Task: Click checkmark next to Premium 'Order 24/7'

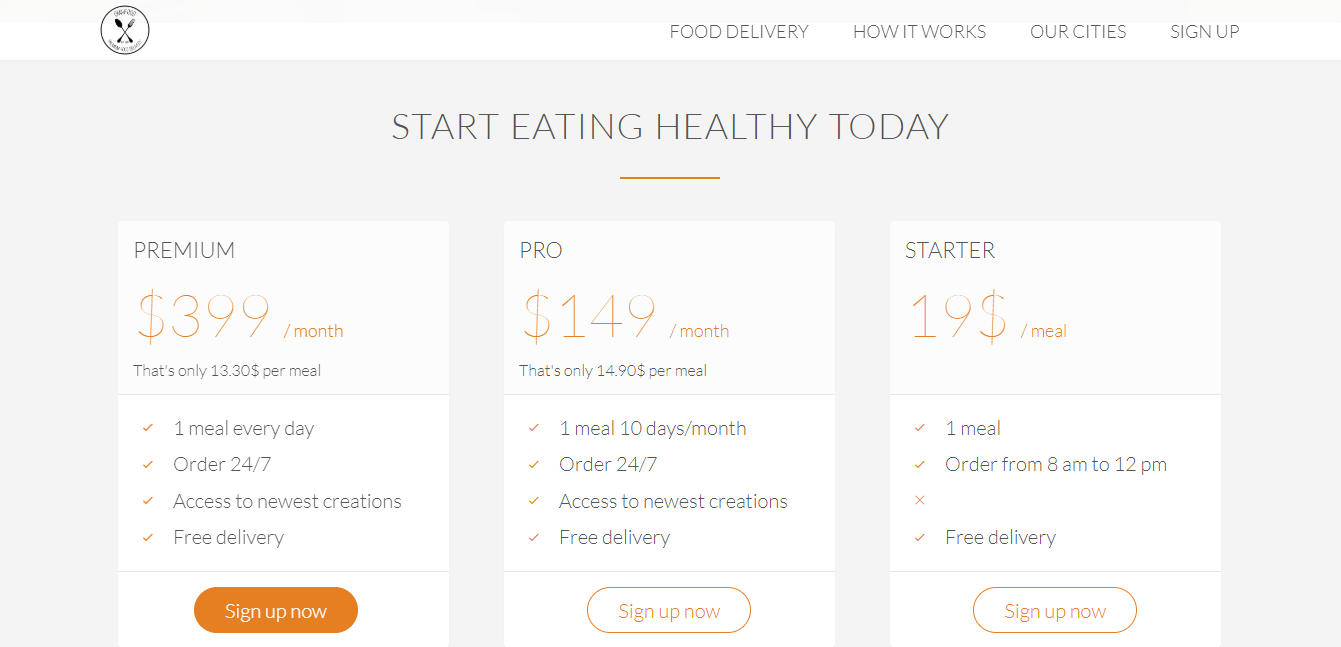Action: [148, 464]
